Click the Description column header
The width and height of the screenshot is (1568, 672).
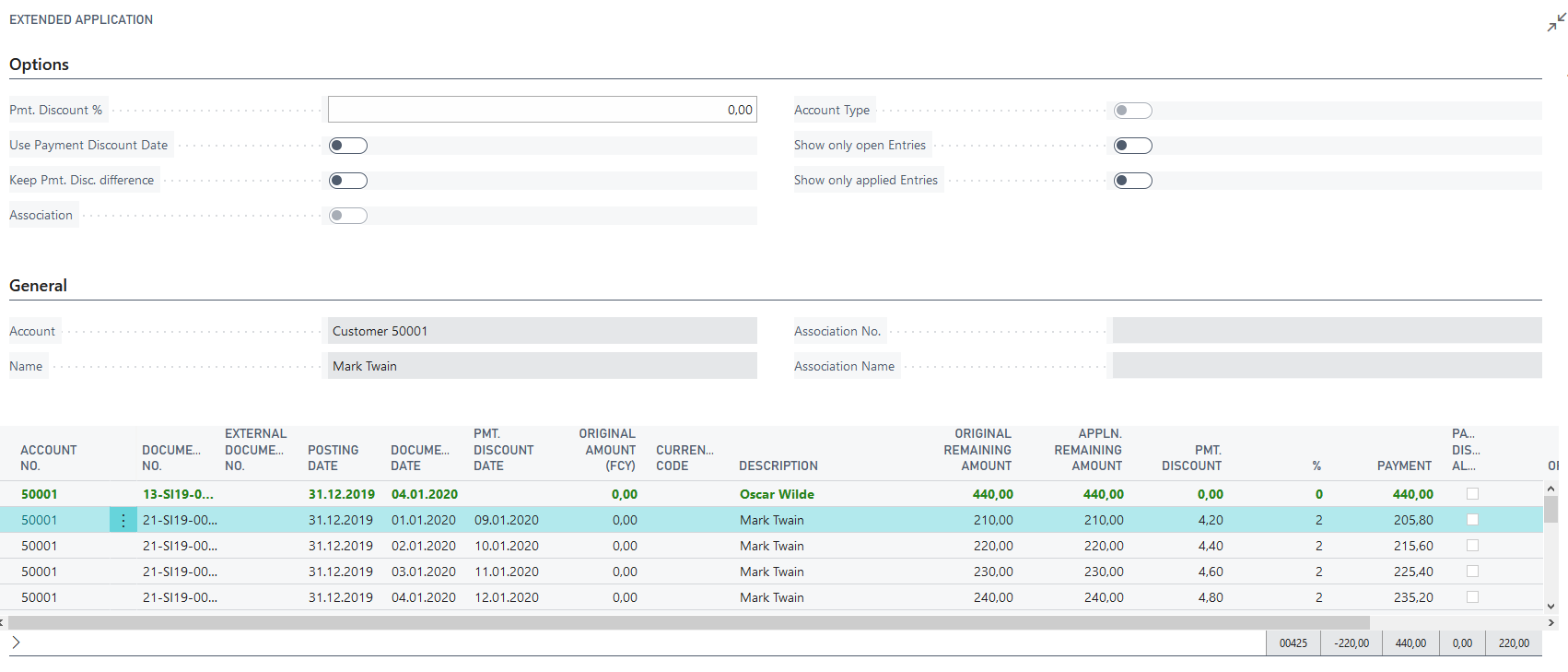pos(778,466)
